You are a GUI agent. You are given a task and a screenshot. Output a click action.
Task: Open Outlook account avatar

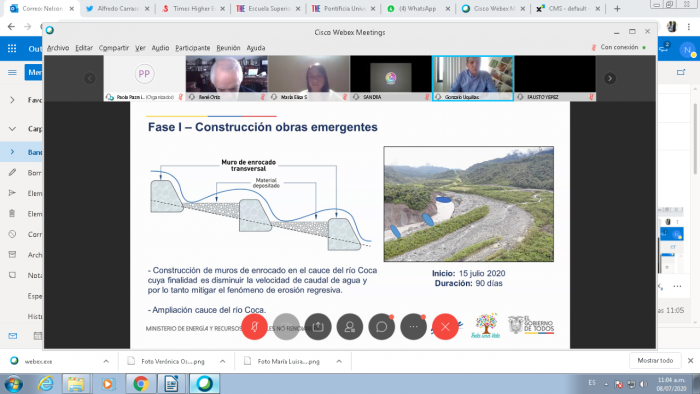(x=688, y=50)
